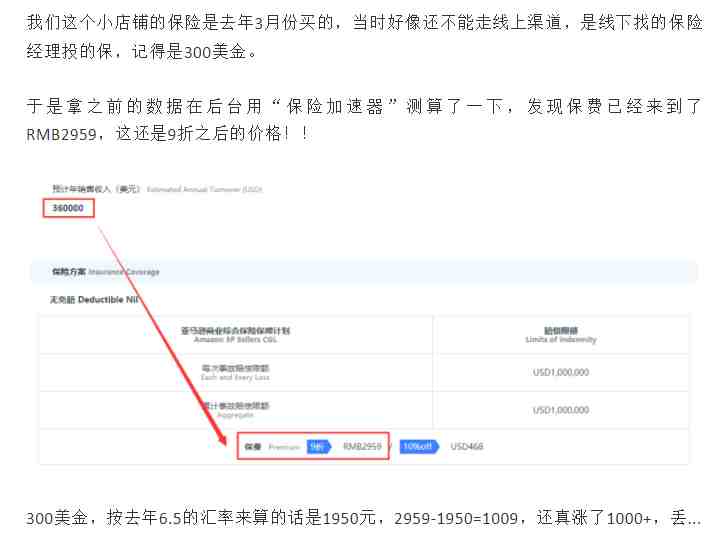Click the Each and Every Loss row label

click(x=235, y=373)
